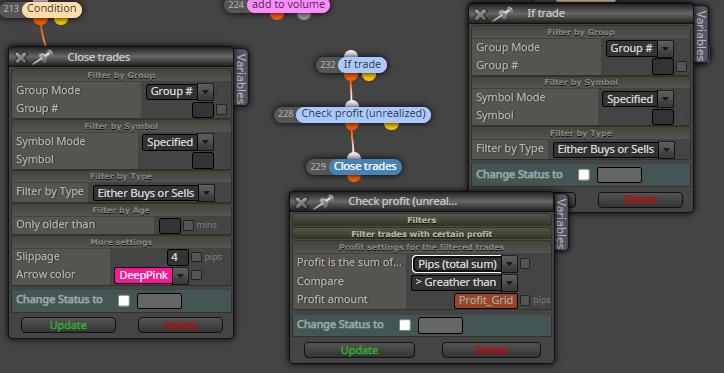Screen dimensions: 724x373
Task: Enable Change Status to checkbox in Check profit
Action: tap(404, 325)
